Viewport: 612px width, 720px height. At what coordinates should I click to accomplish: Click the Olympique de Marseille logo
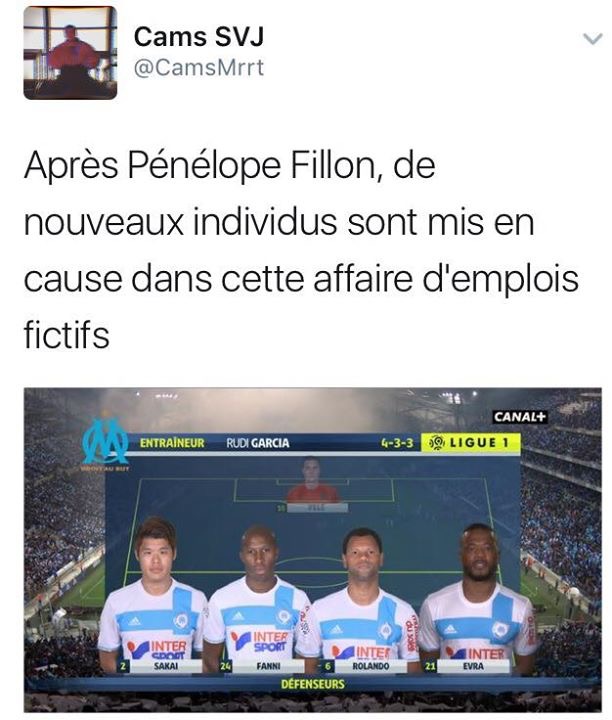coord(106,442)
